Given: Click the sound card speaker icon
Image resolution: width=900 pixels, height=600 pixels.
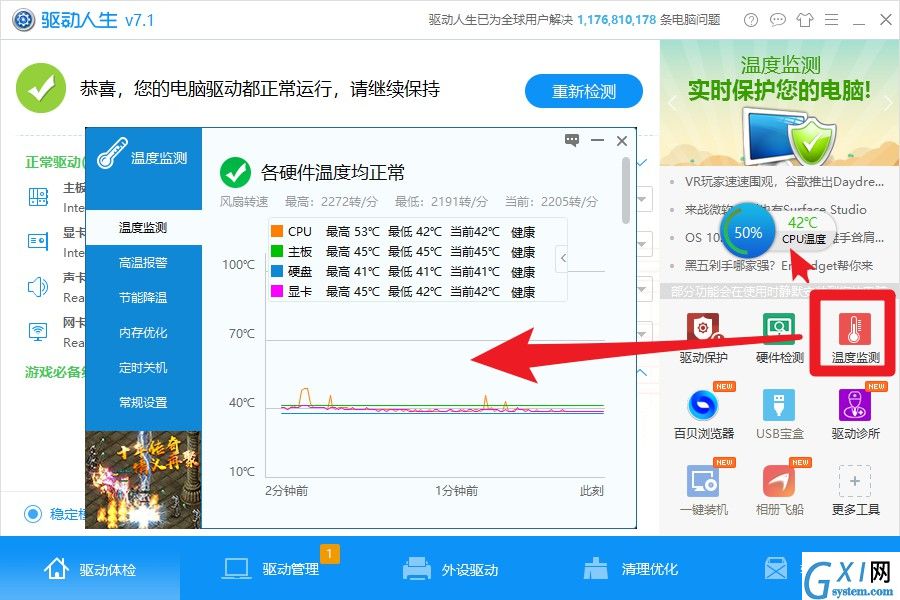Looking at the screenshot, I should click(x=38, y=287).
